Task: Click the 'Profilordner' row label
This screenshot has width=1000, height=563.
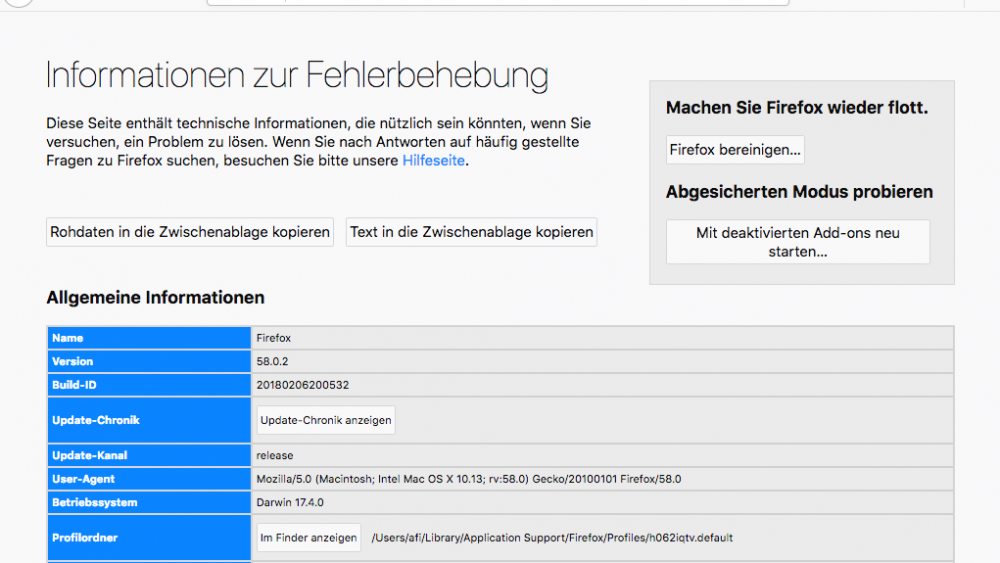Action: [85, 538]
